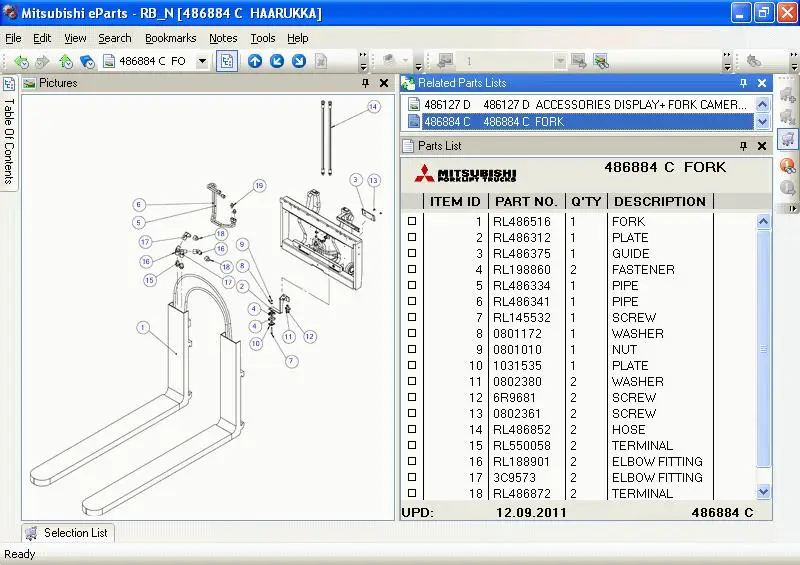
Task: Close the Parts List panel
Action: [x=762, y=146]
